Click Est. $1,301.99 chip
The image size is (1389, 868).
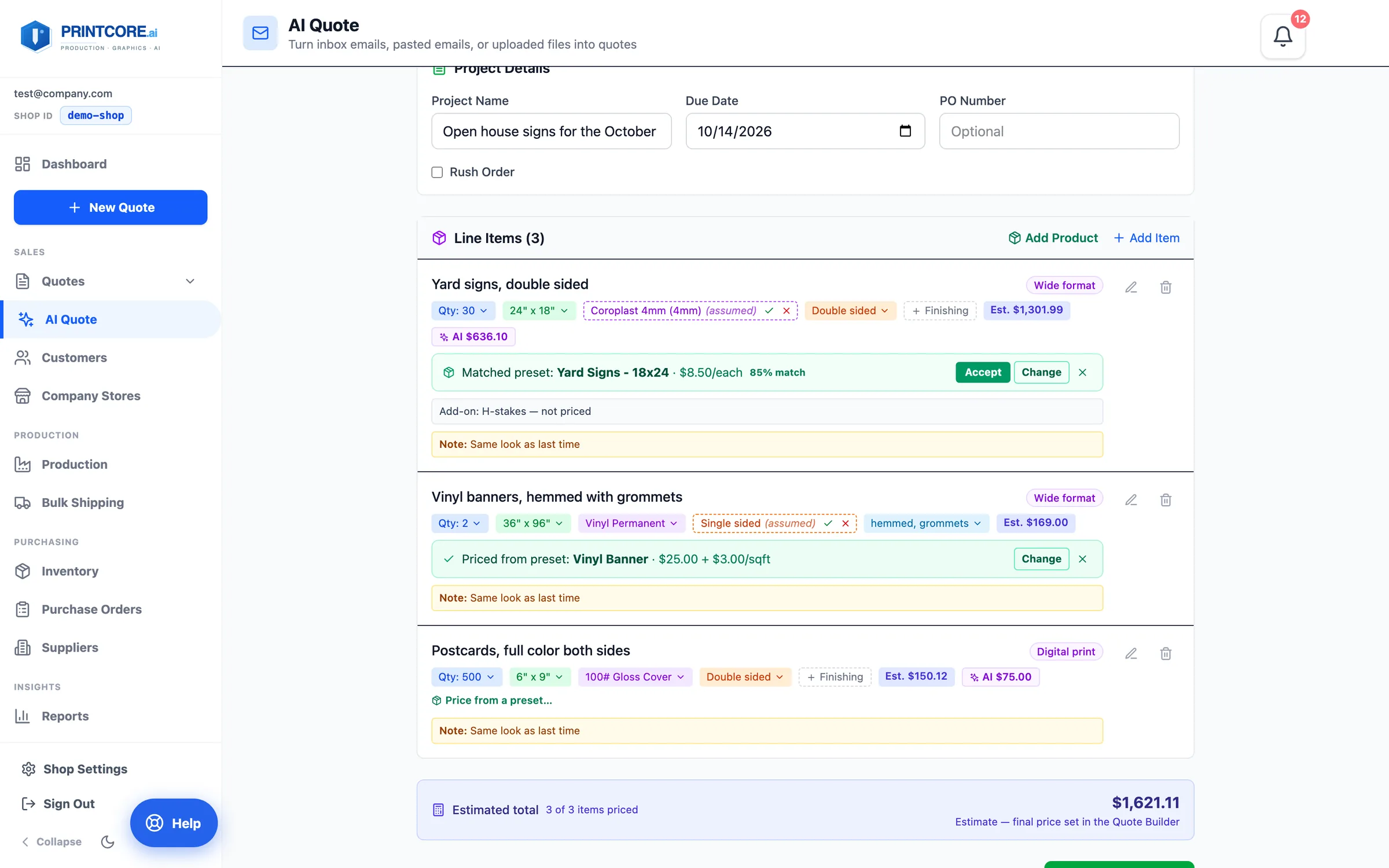pyautogui.click(x=1026, y=310)
